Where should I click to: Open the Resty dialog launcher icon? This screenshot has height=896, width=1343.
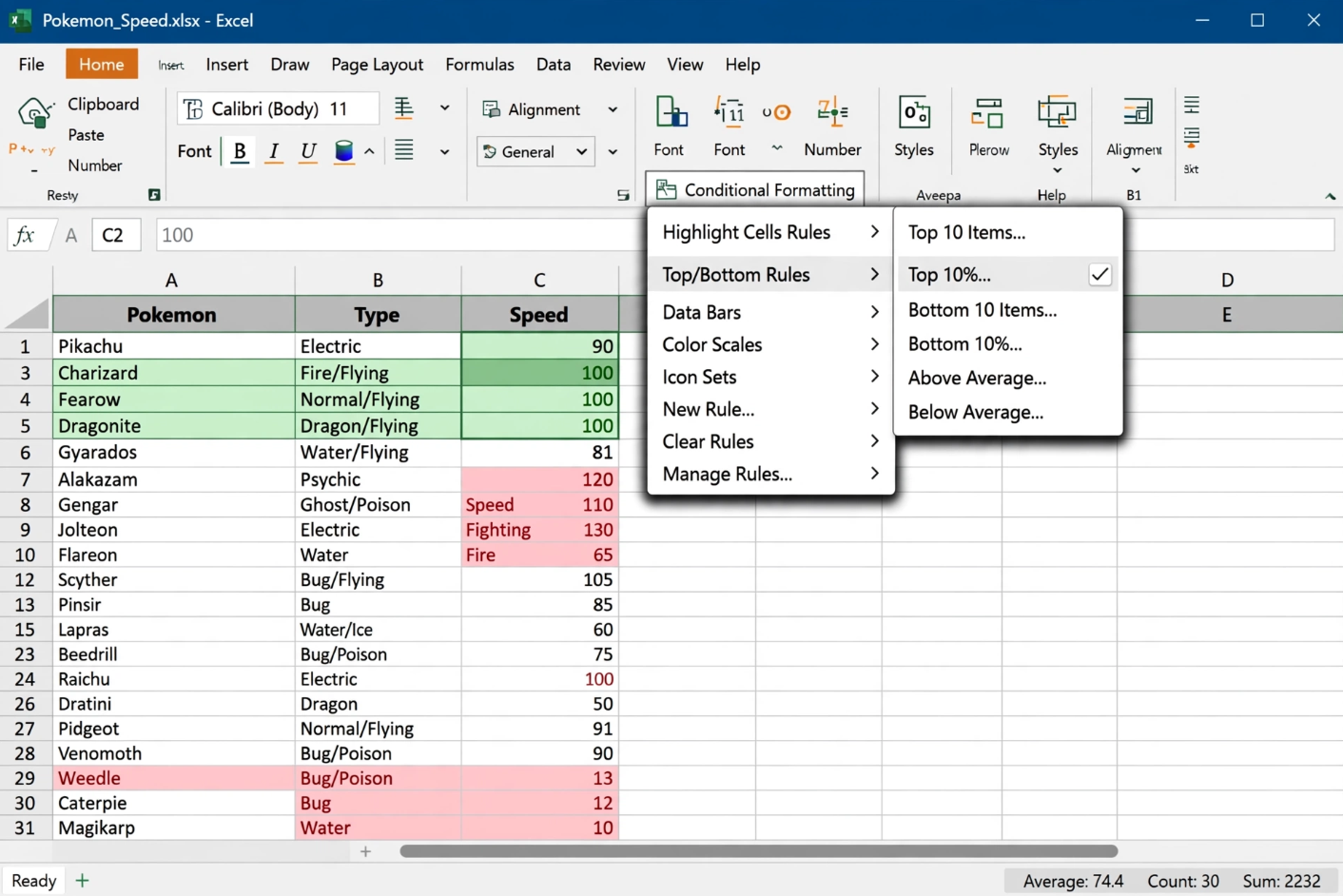154,195
